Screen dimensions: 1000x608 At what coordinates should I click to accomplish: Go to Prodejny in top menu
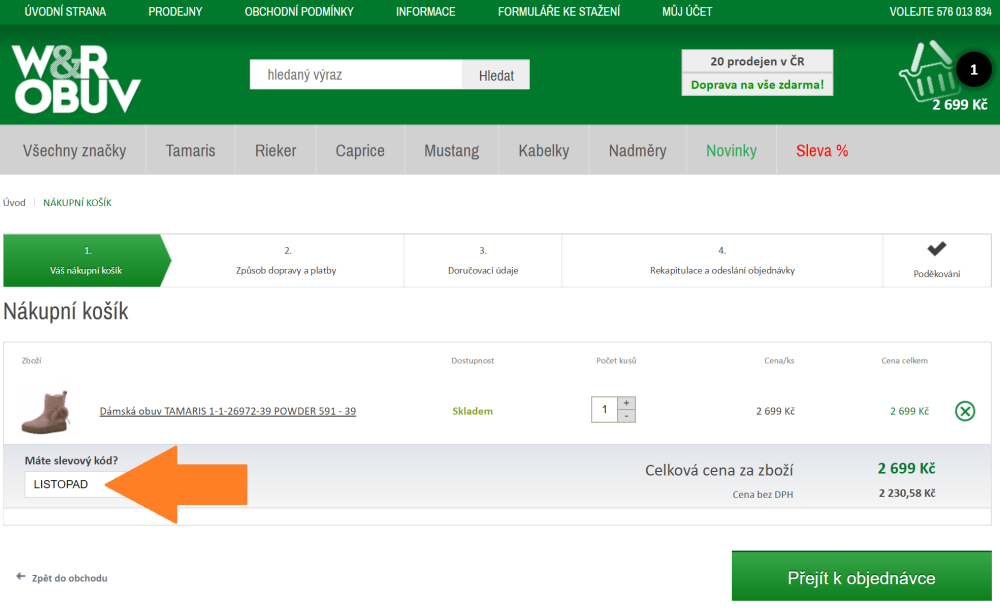pyautogui.click(x=175, y=12)
